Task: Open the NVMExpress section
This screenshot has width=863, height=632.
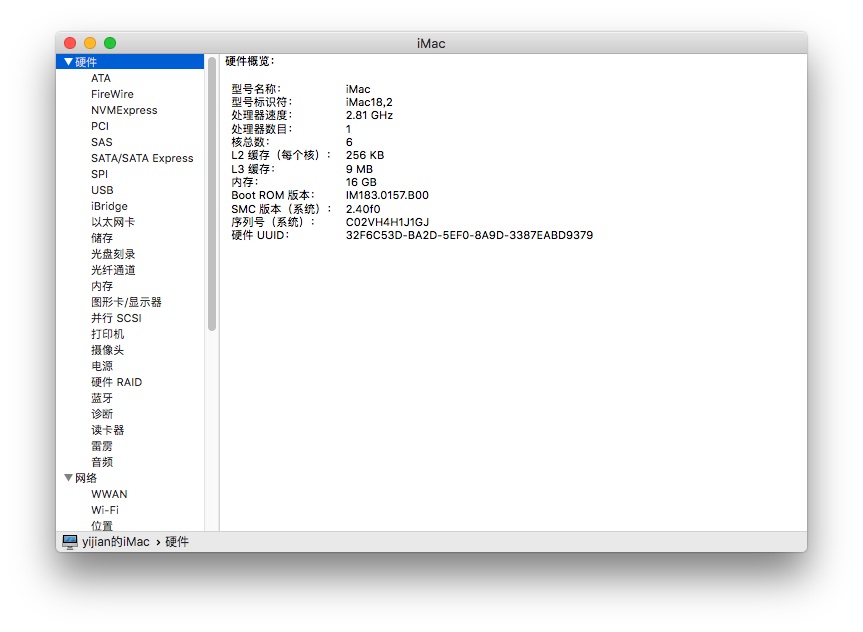Action: pos(124,110)
